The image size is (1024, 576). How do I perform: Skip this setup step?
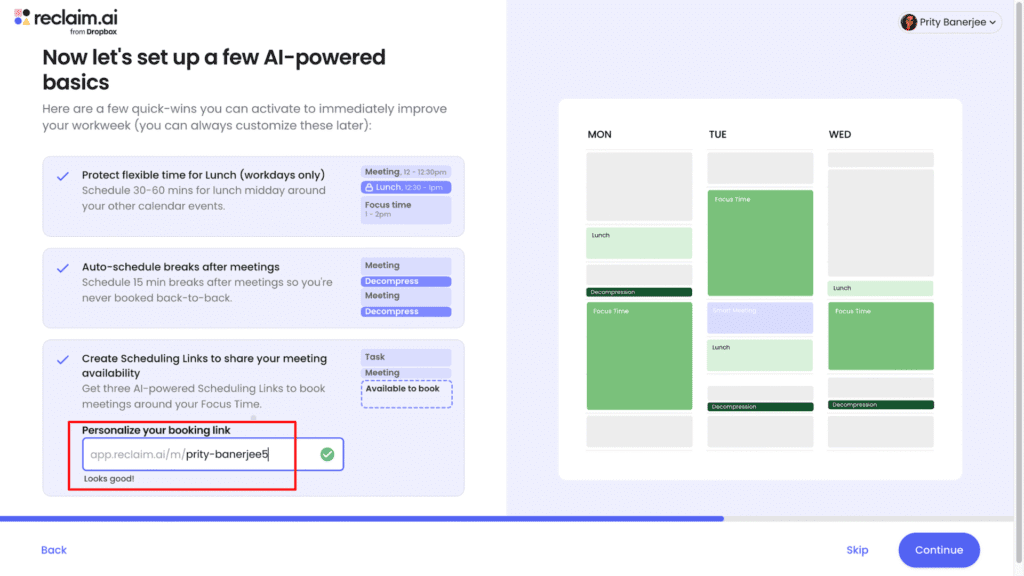point(857,549)
